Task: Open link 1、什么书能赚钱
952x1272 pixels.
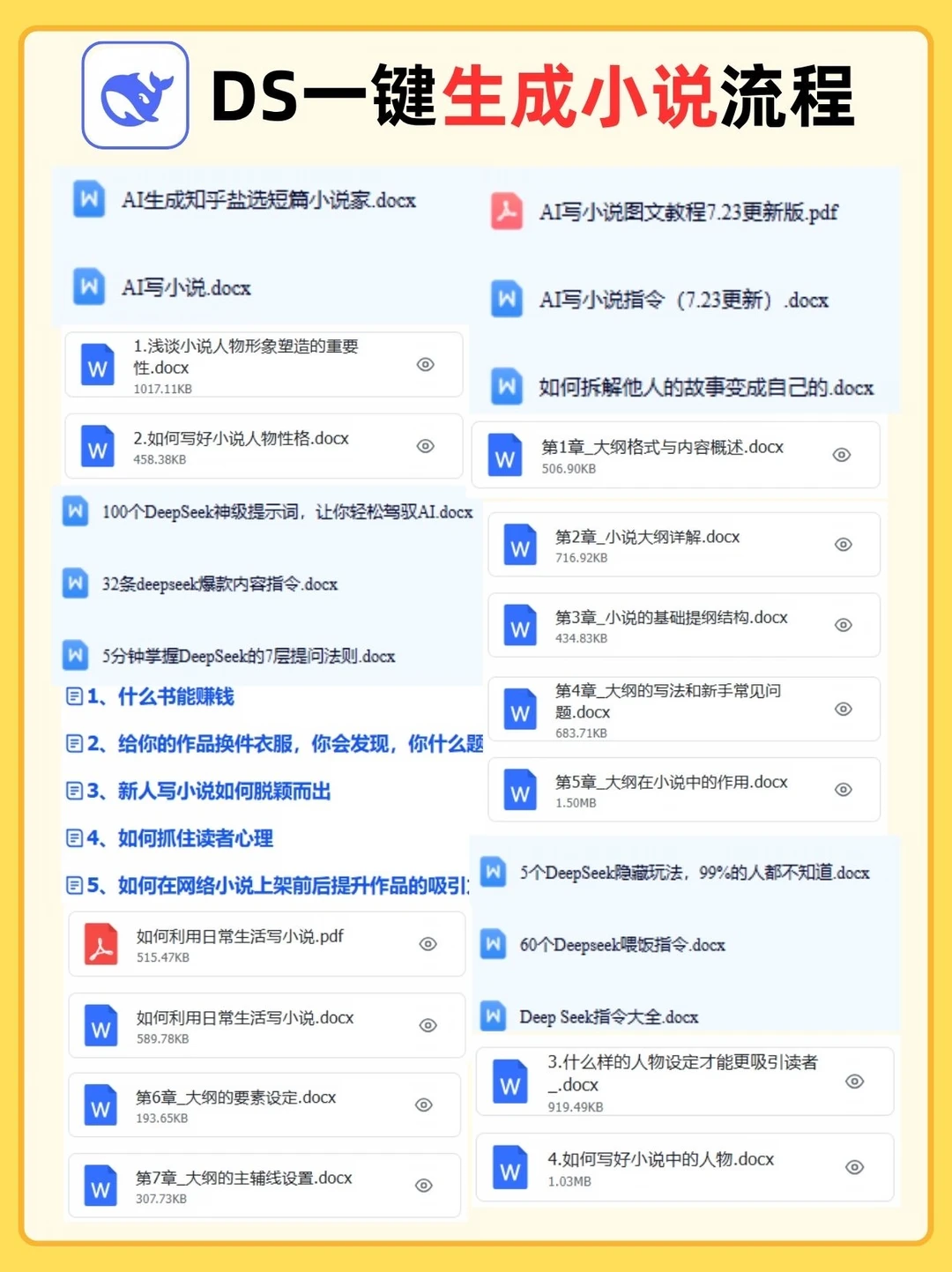Action: 160,696
